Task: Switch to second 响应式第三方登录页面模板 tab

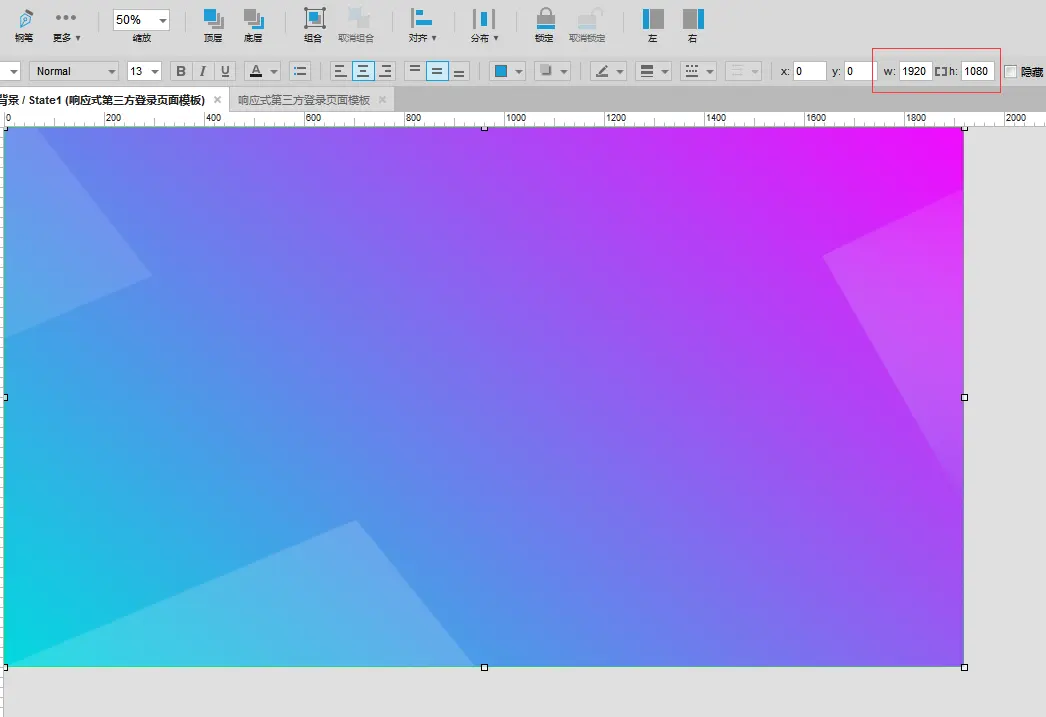Action: [x=303, y=100]
